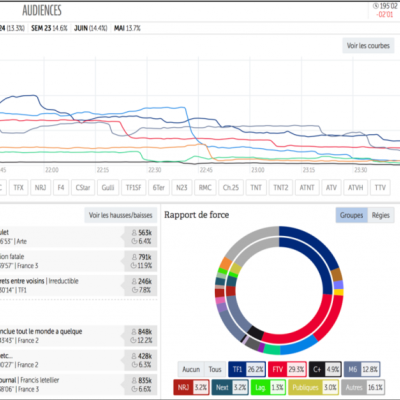Toggle the M6 group legend filter
The width and height of the screenshot is (400, 400).
(x=362, y=369)
